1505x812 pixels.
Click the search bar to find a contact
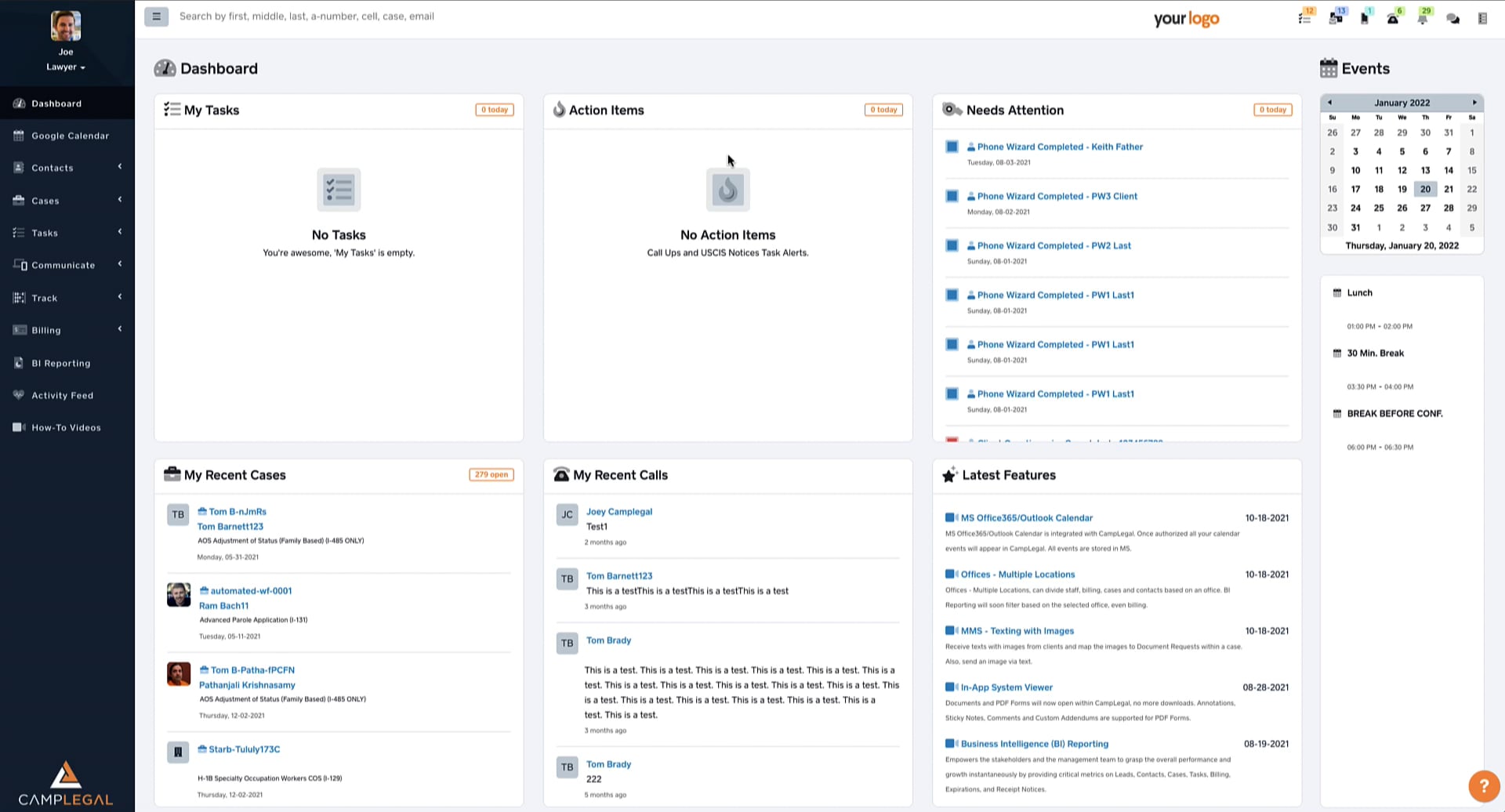coord(392,16)
